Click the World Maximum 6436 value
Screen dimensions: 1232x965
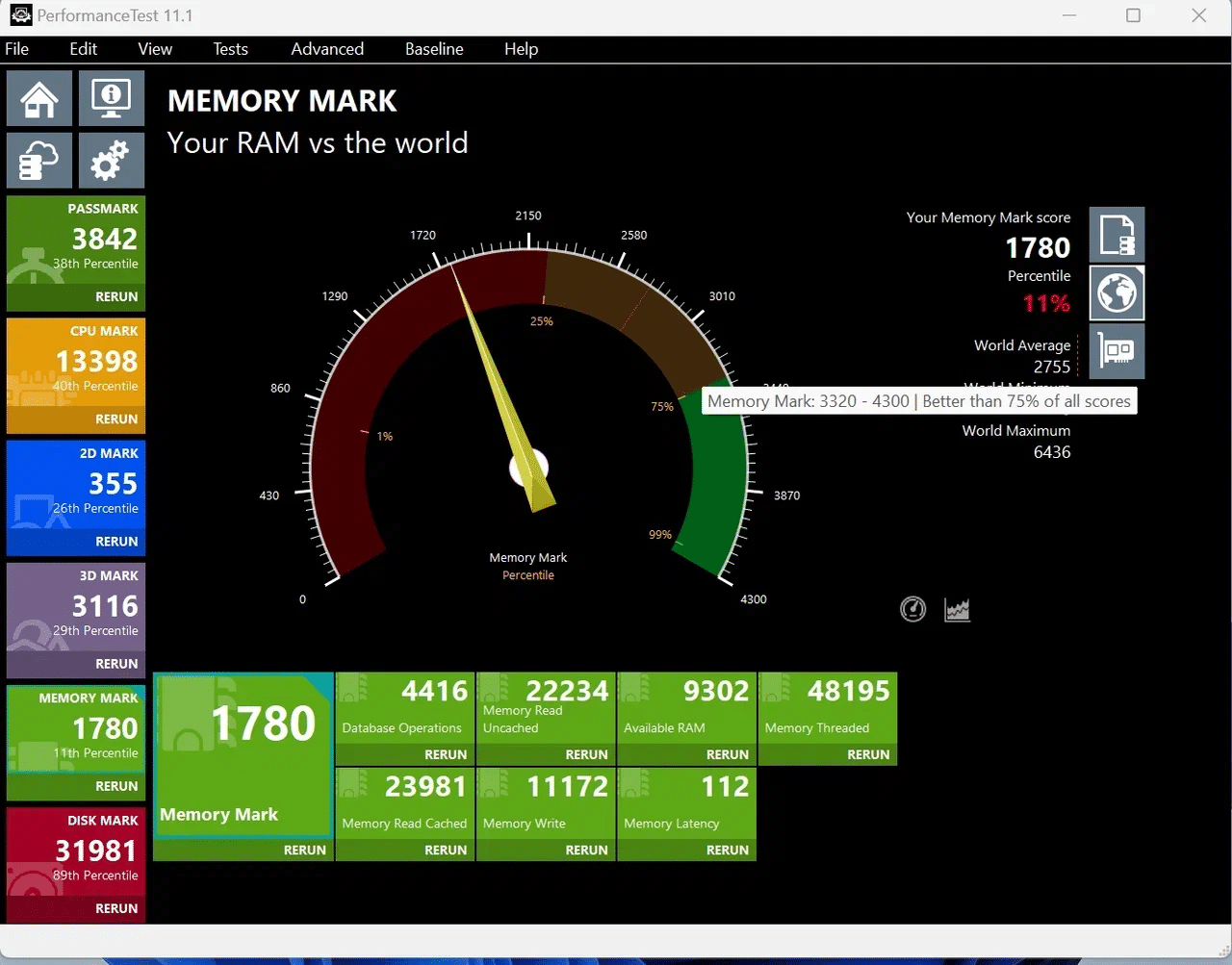point(1051,452)
